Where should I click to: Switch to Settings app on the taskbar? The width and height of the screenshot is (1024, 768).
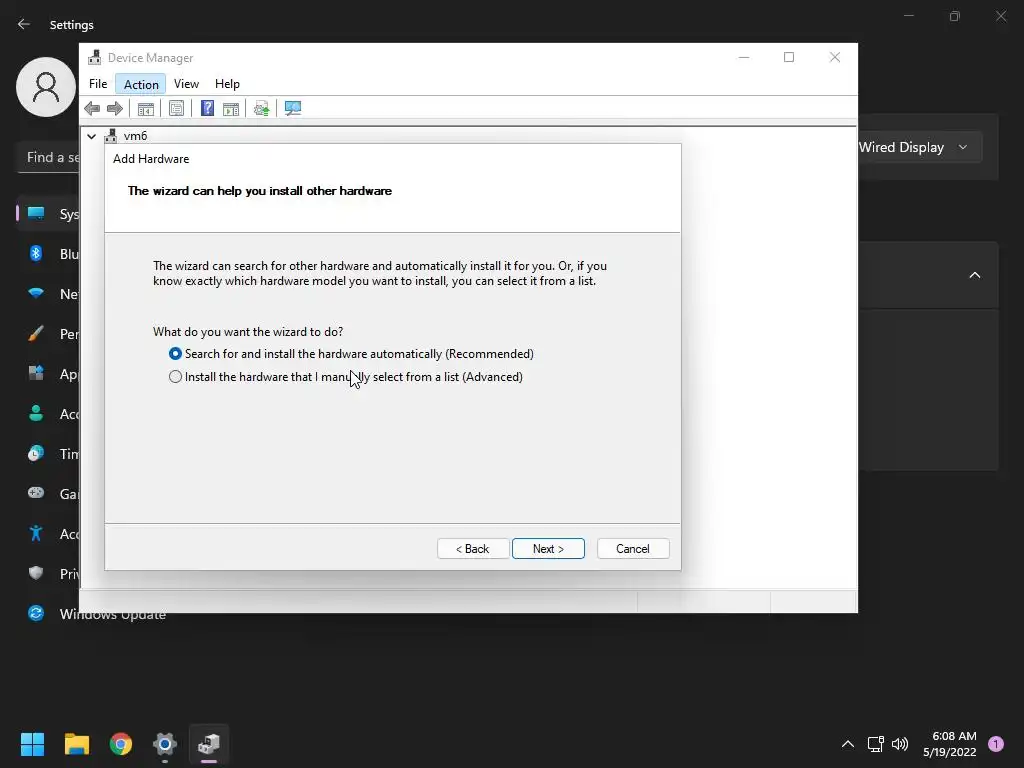click(165, 744)
